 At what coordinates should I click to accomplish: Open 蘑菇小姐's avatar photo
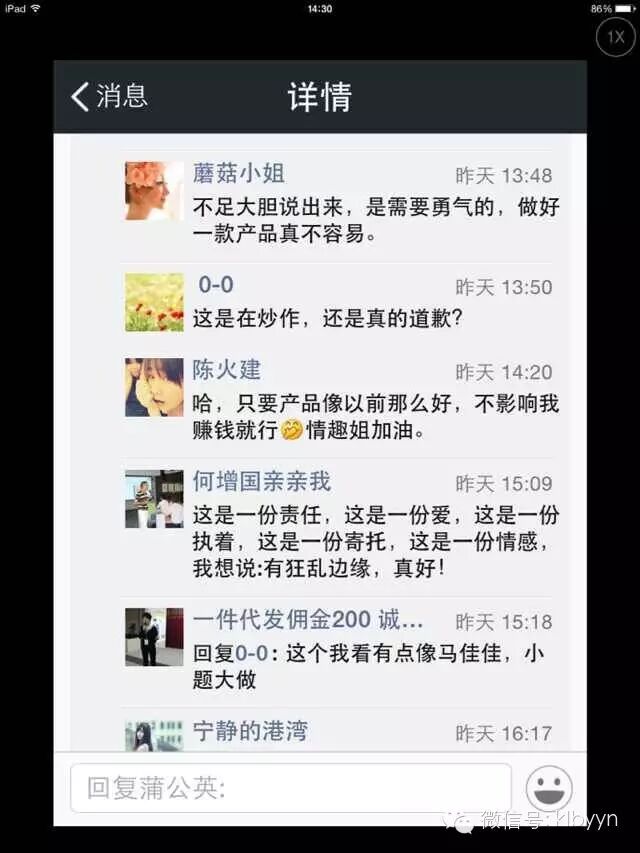tap(154, 191)
